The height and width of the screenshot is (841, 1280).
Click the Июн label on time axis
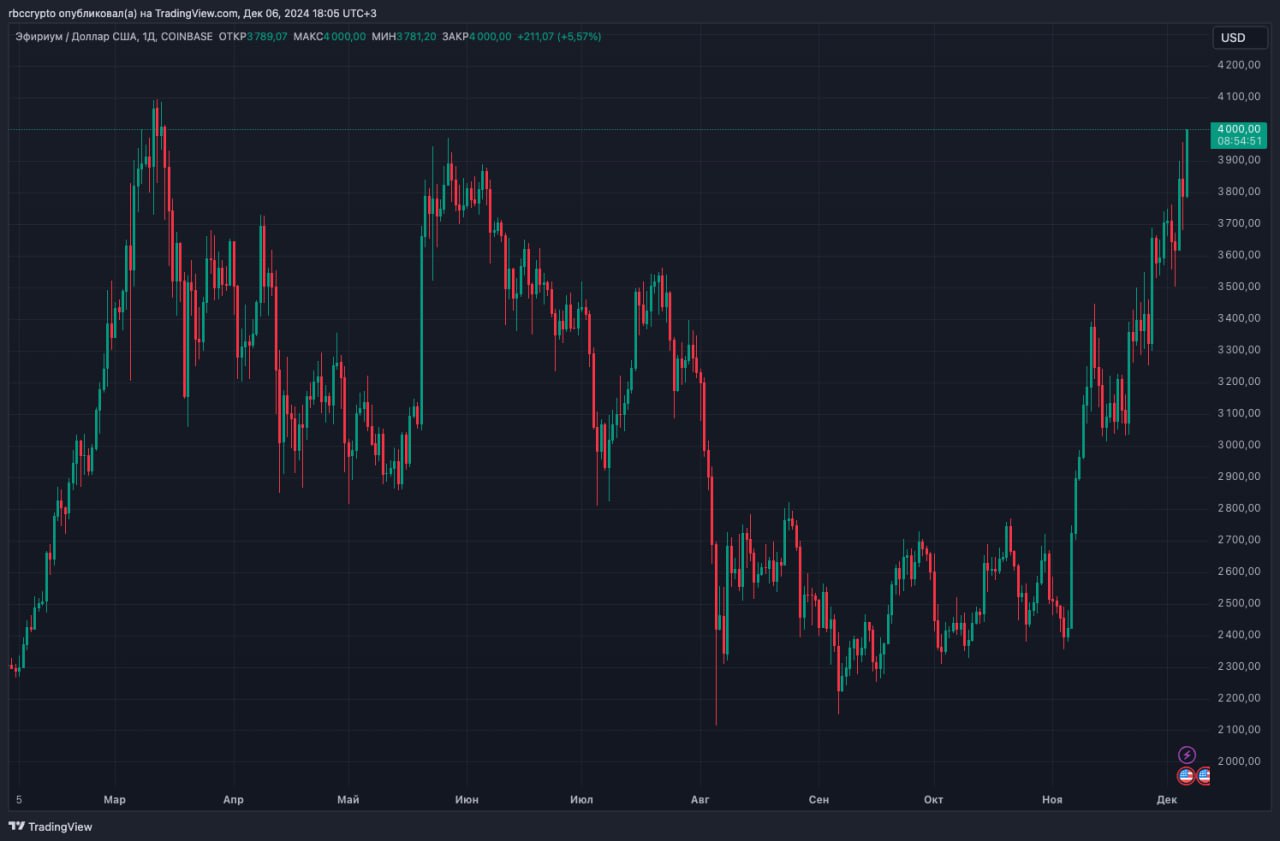(x=466, y=799)
